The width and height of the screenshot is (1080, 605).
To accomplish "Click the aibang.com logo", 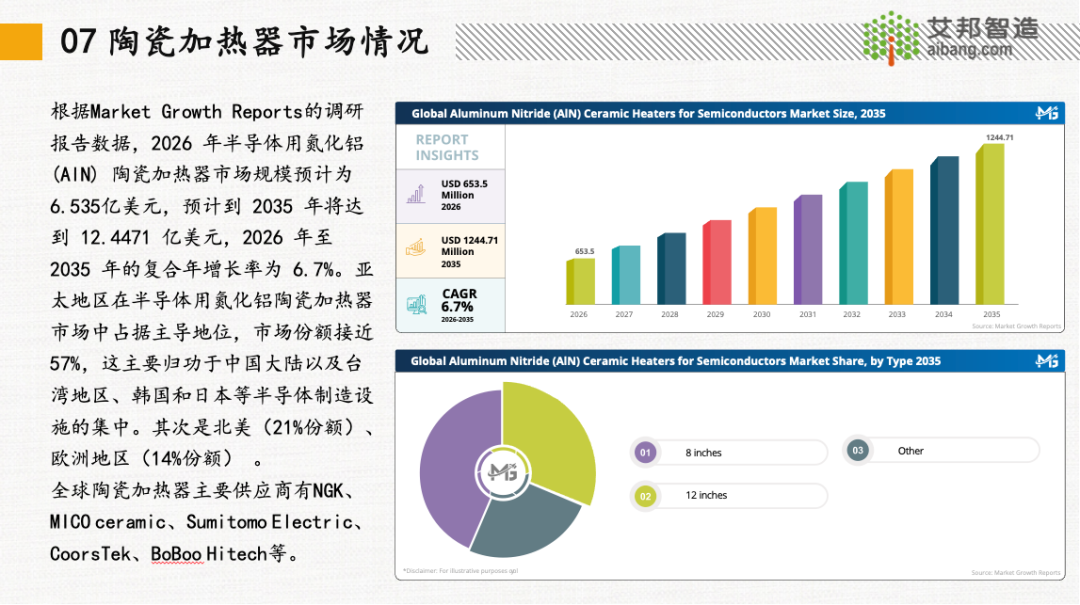I will point(951,37).
